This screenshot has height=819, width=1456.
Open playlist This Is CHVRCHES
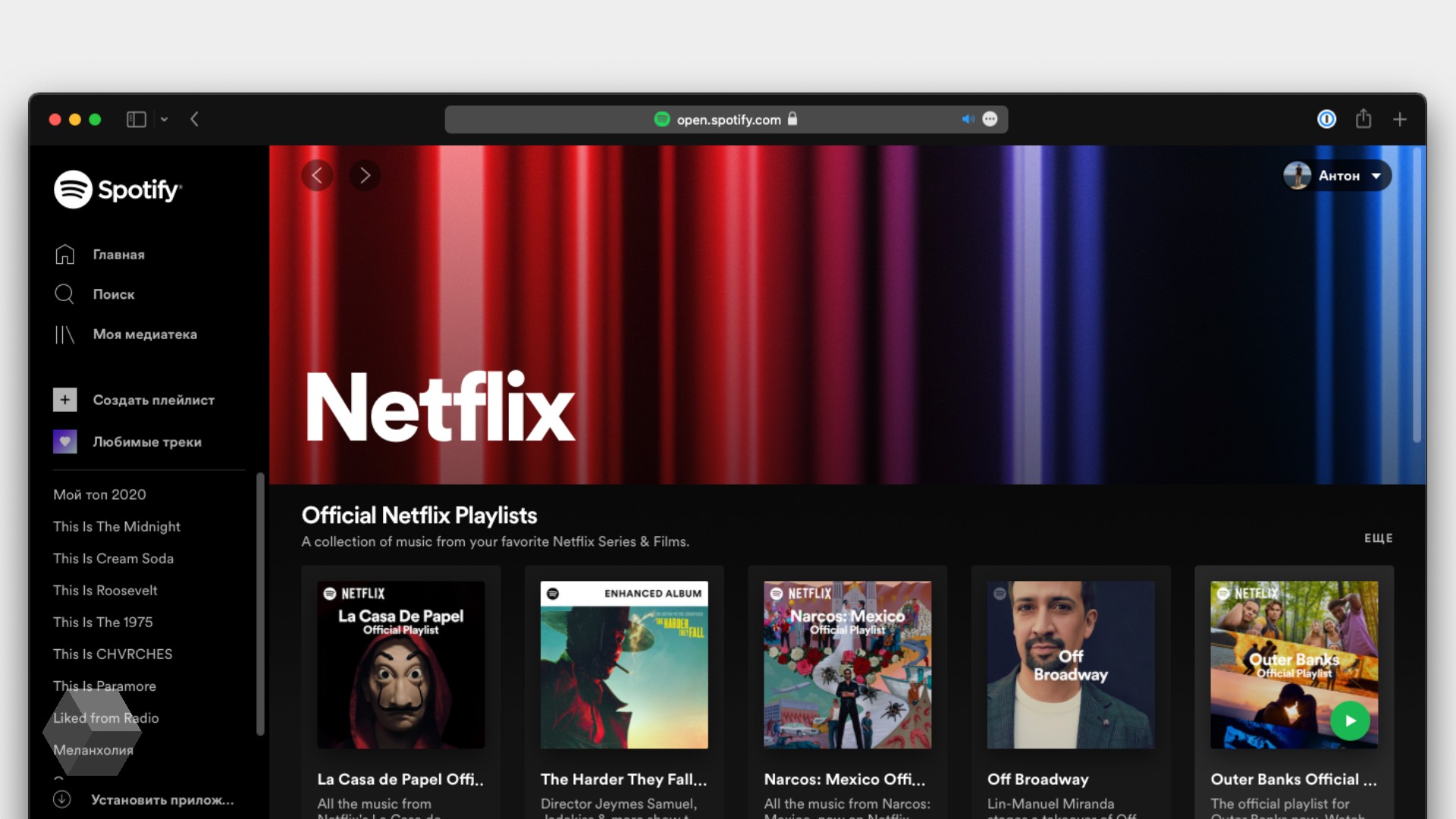[x=113, y=654]
